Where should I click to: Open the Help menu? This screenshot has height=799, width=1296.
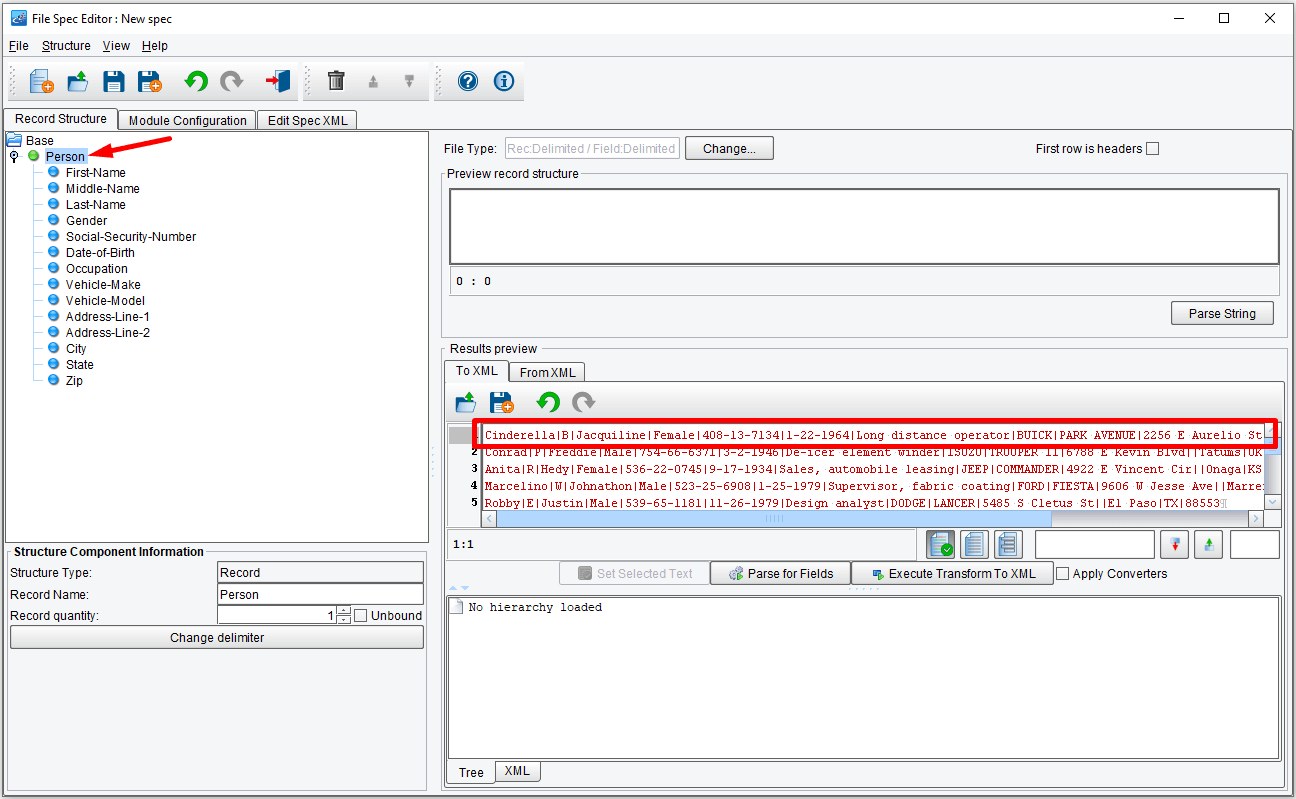click(155, 46)
